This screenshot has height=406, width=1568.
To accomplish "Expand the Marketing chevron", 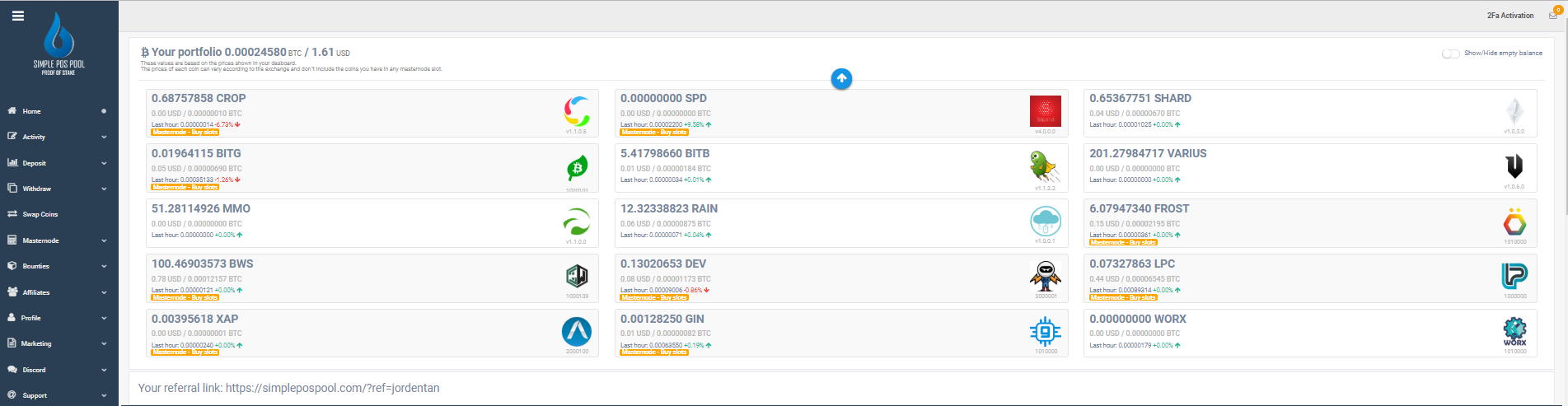I will click(104, 343).
